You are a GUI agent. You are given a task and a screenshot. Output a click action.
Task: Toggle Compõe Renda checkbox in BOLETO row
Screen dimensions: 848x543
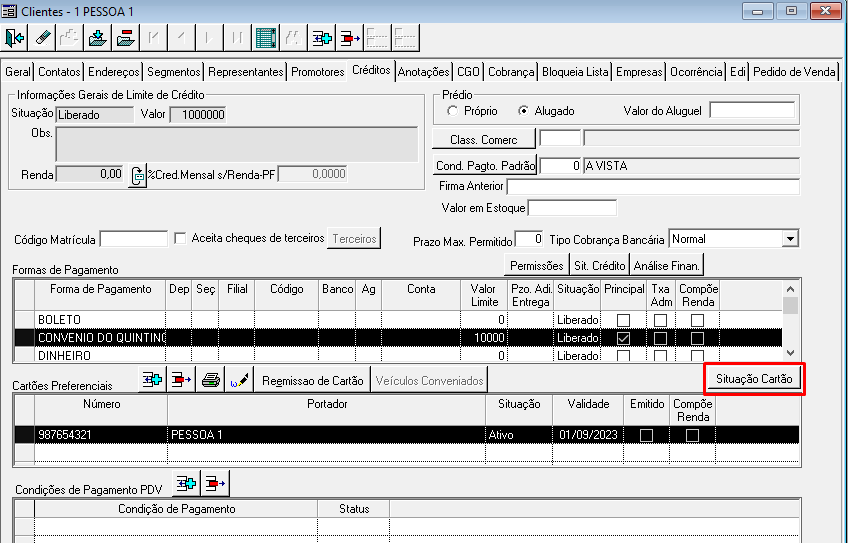point(697,320)
